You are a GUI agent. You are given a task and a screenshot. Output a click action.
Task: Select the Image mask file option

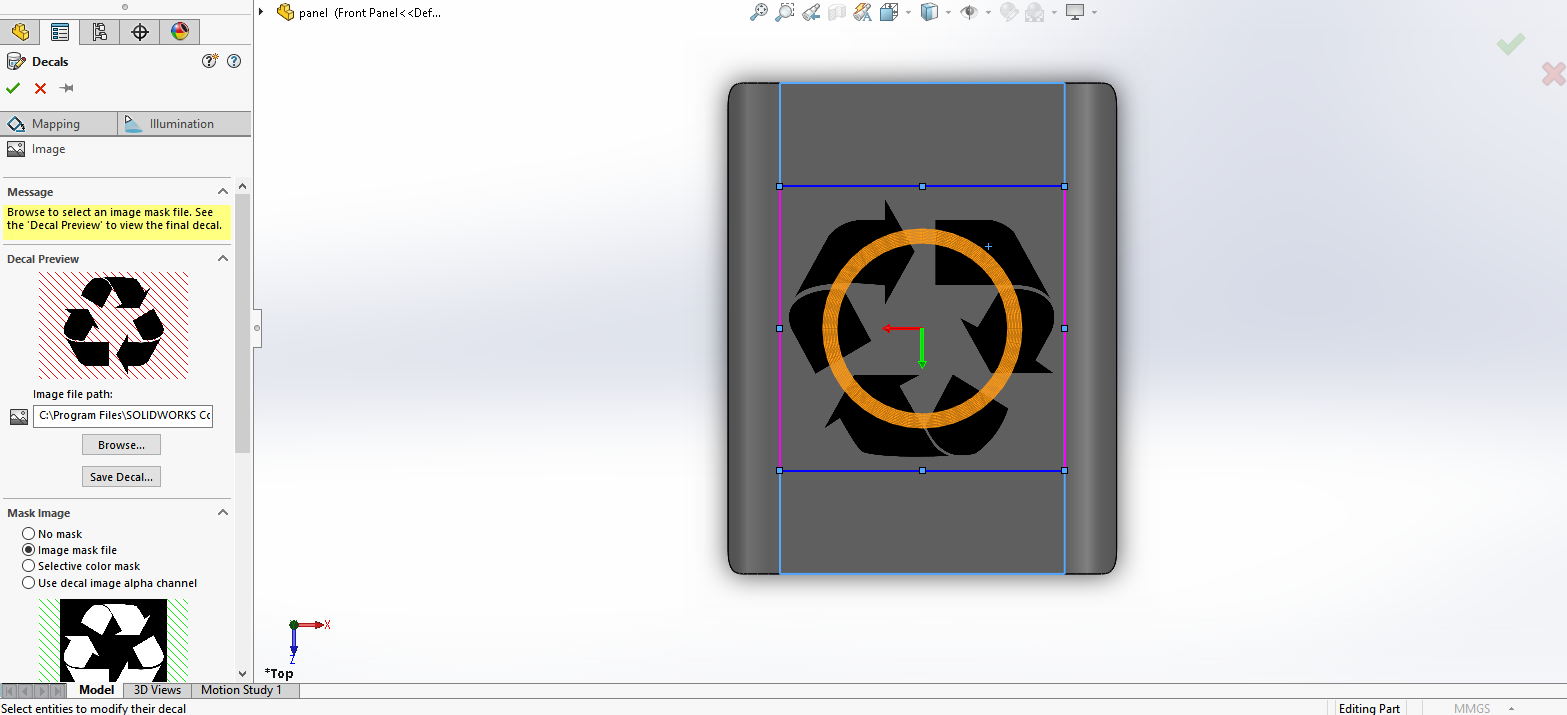click(x=29, y=549)
